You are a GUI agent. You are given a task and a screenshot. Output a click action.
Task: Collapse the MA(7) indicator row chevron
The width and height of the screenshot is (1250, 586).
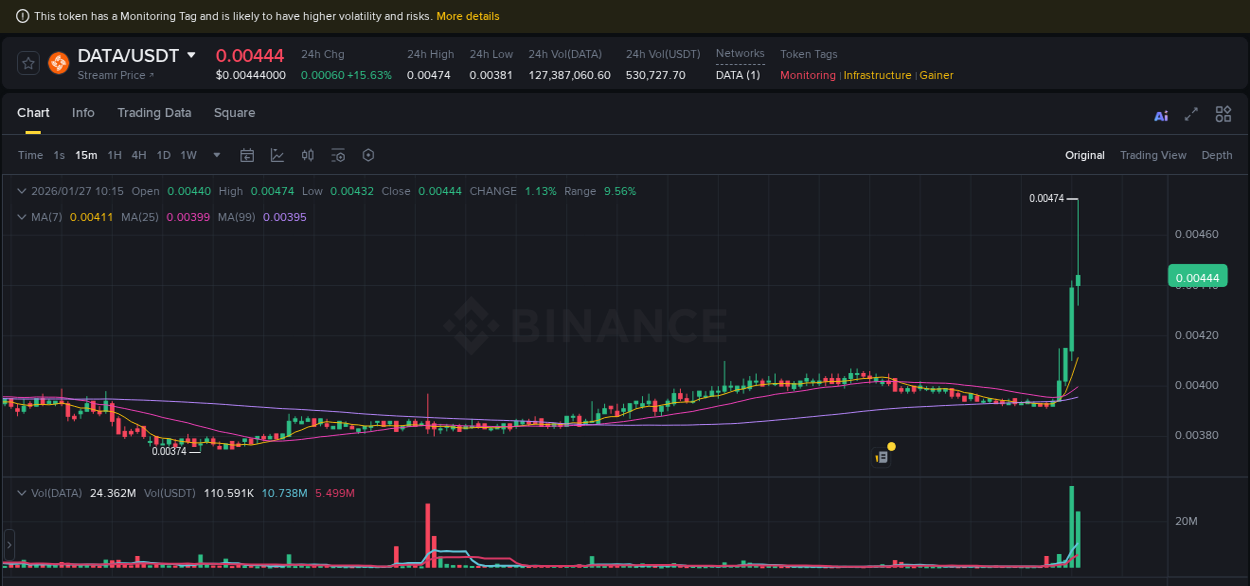(22, 217)
